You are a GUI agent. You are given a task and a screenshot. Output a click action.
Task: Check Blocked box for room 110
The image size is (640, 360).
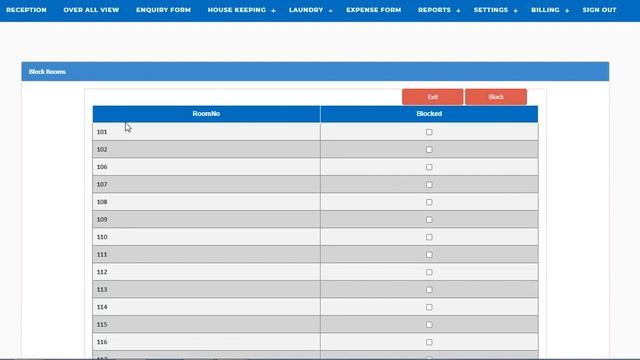click(429, 237)
